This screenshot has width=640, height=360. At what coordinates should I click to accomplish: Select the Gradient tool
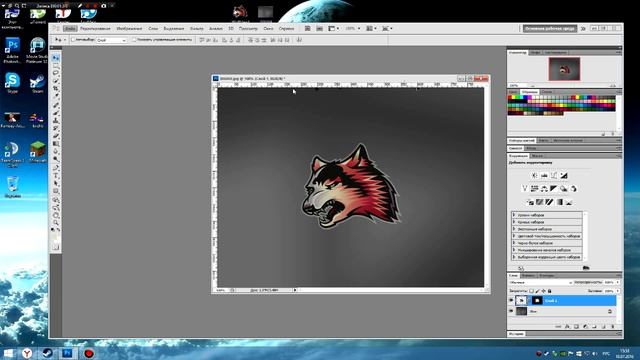click(56, 144)
